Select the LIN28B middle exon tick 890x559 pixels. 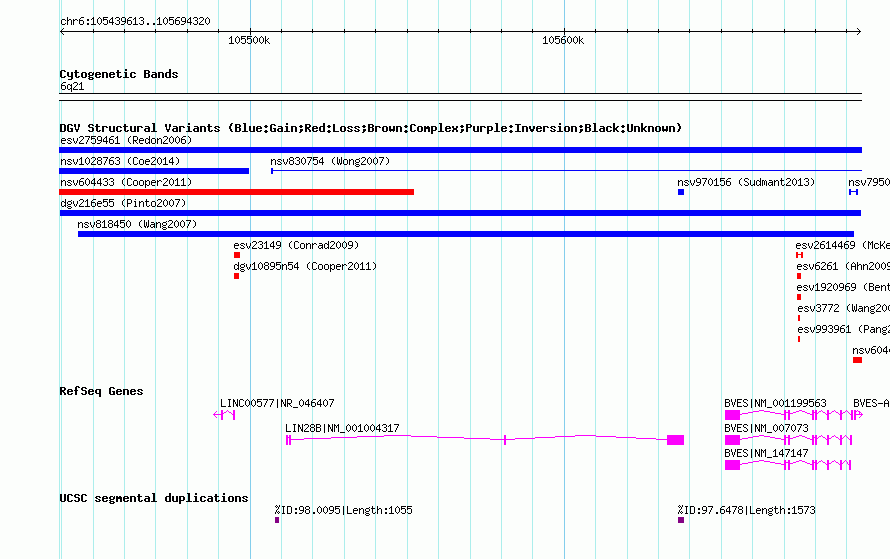(x=505, y=440)
